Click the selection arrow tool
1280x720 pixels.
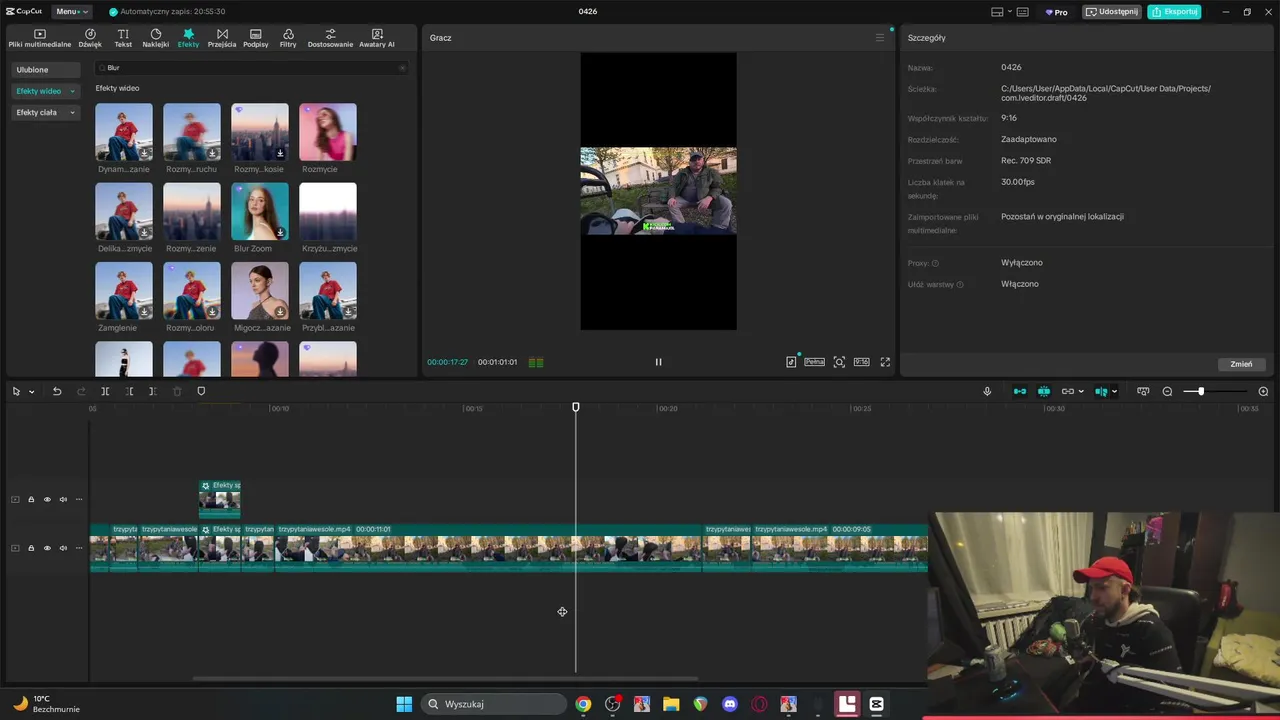[x=16, y=391]
